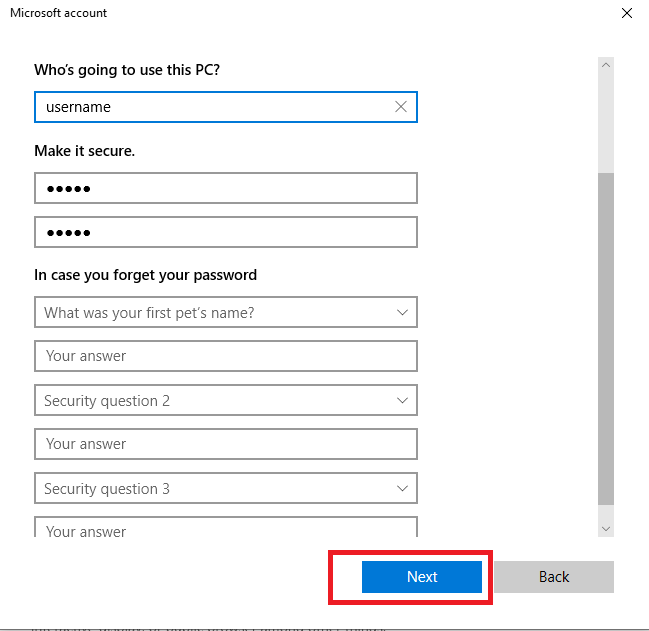The width and height of the screenshot is (649, 631).
Task: Click chevron arrow on first pet's name question
Action: (x=402, y=313)
